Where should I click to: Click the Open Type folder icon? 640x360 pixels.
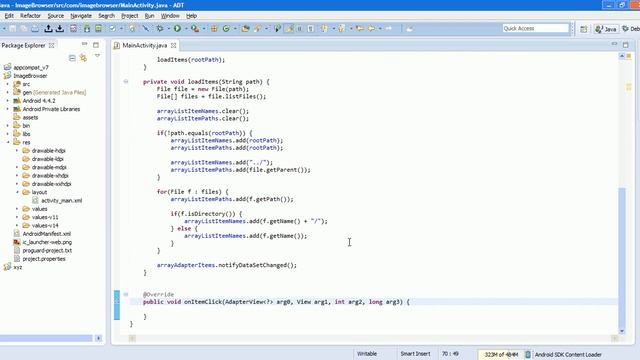pos(245,29)
